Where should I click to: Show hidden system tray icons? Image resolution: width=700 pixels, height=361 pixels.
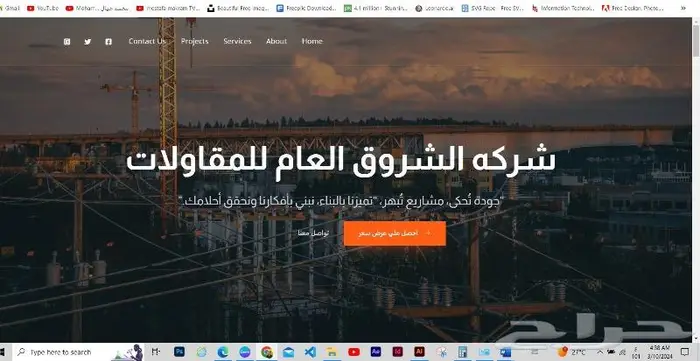(x=600, y=352)
